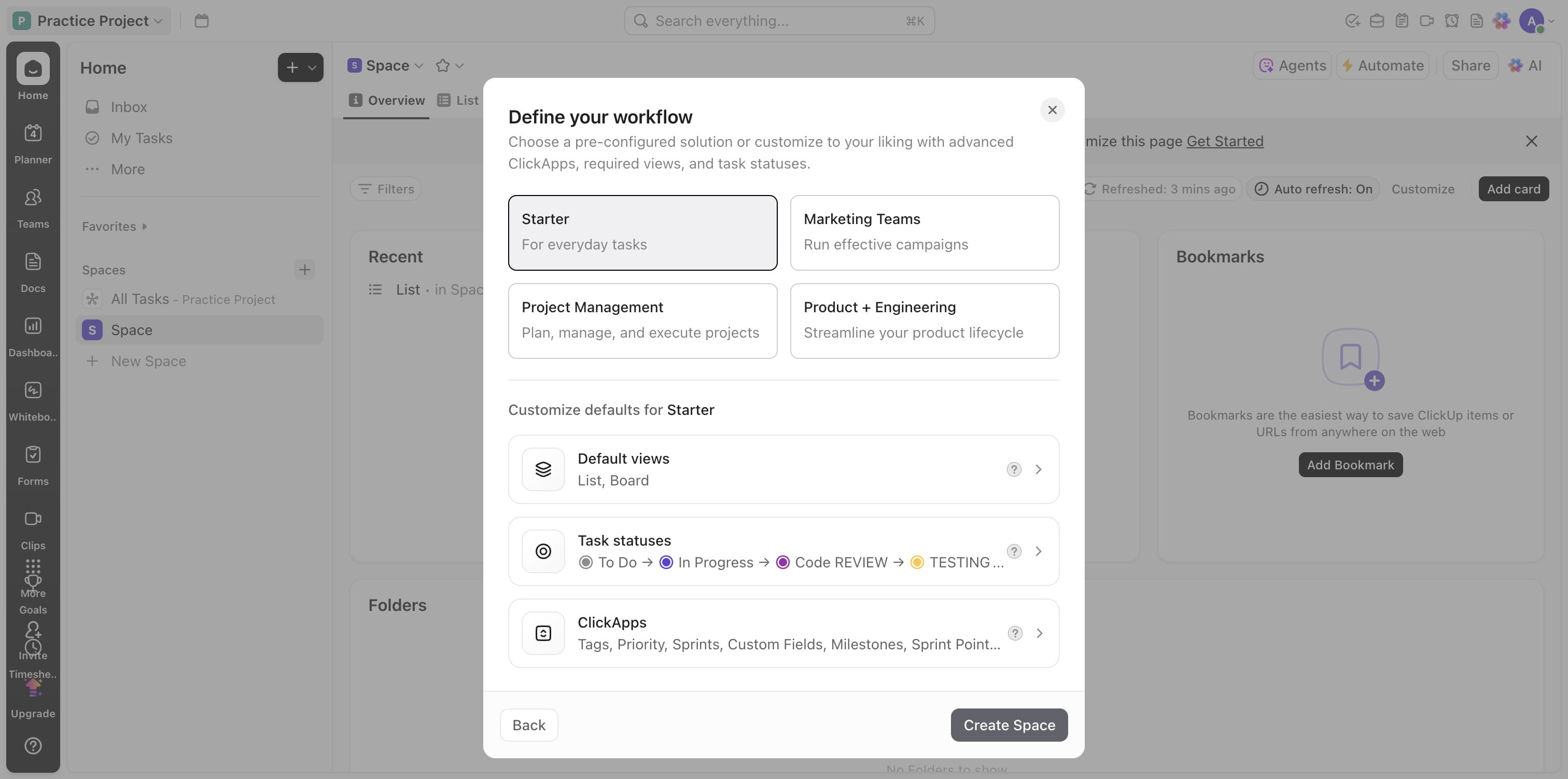Image resolution: width=1568 pixels, height=779 pixels.
Task: Open Docs from the sidebar
Action: (33, 272)
